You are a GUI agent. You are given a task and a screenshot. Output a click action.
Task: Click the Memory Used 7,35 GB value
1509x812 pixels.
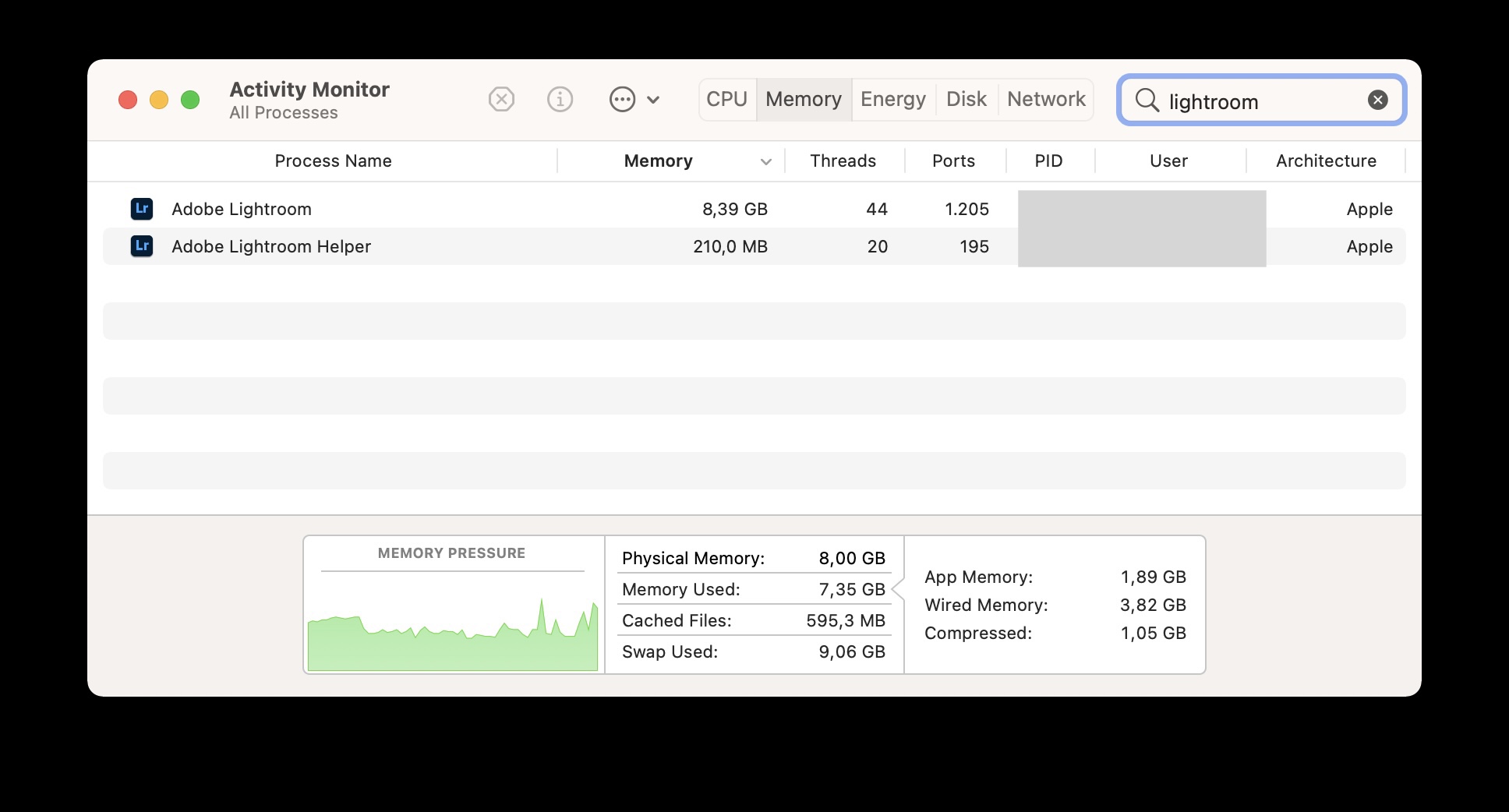point(852,589)
